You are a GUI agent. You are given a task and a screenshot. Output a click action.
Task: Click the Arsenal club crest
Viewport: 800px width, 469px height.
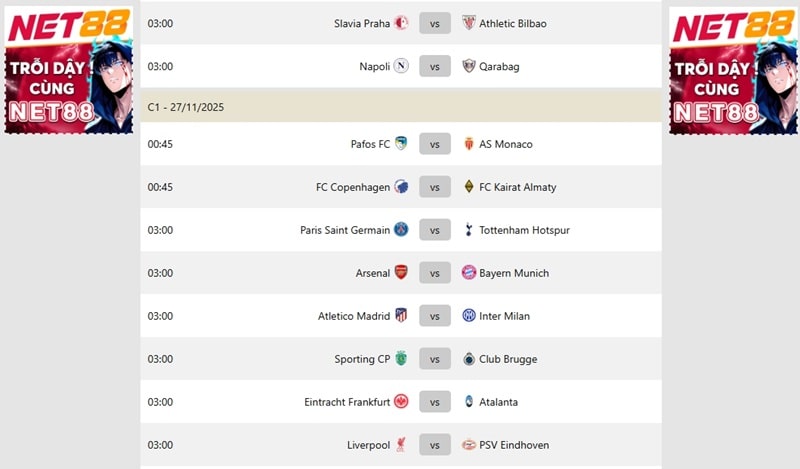click(x=401, y=273)
